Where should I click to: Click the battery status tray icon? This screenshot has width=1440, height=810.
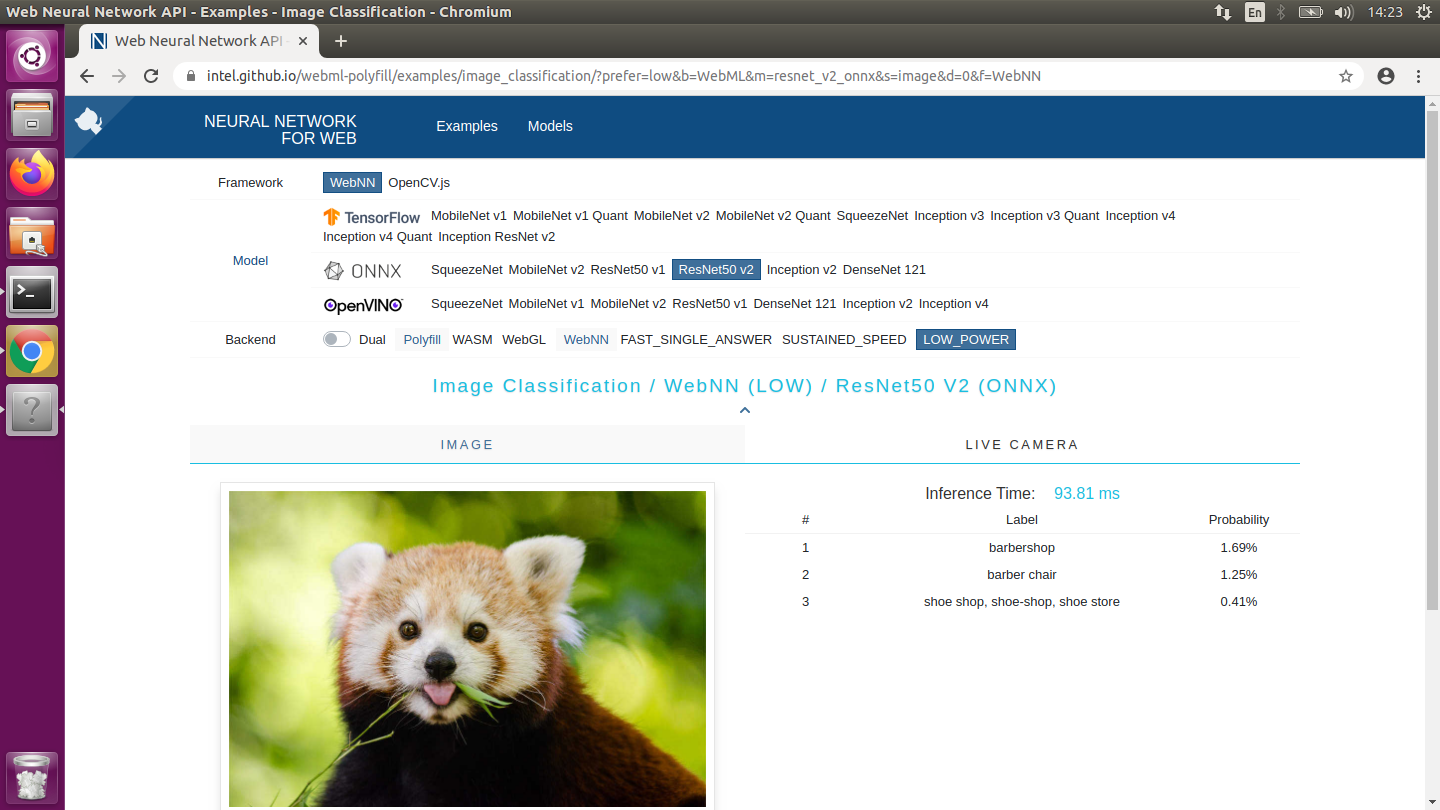coord(1310,12)
